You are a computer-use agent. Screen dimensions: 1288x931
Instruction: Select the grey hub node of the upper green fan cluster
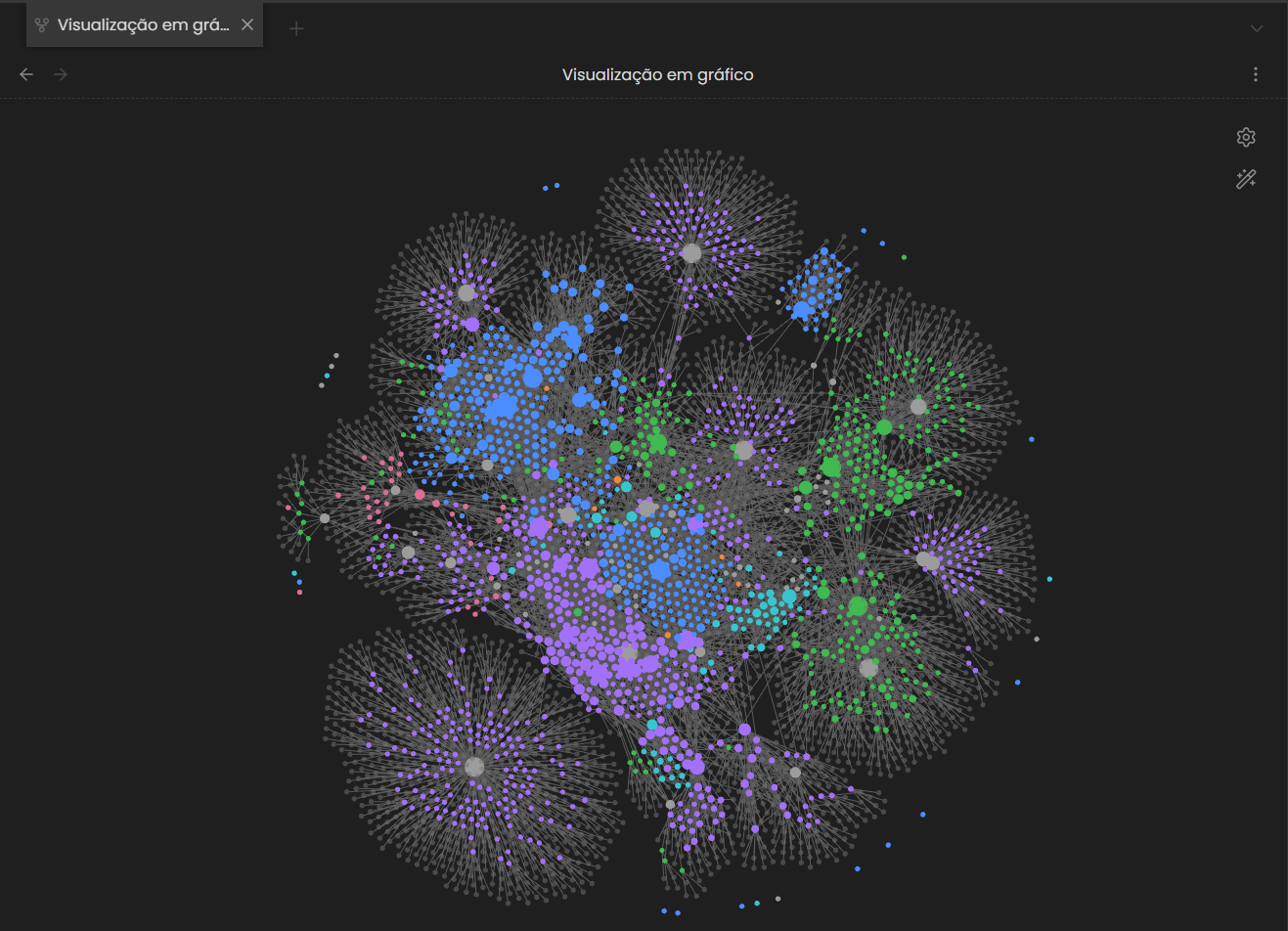pyautogui.click(x=918, y=406)
